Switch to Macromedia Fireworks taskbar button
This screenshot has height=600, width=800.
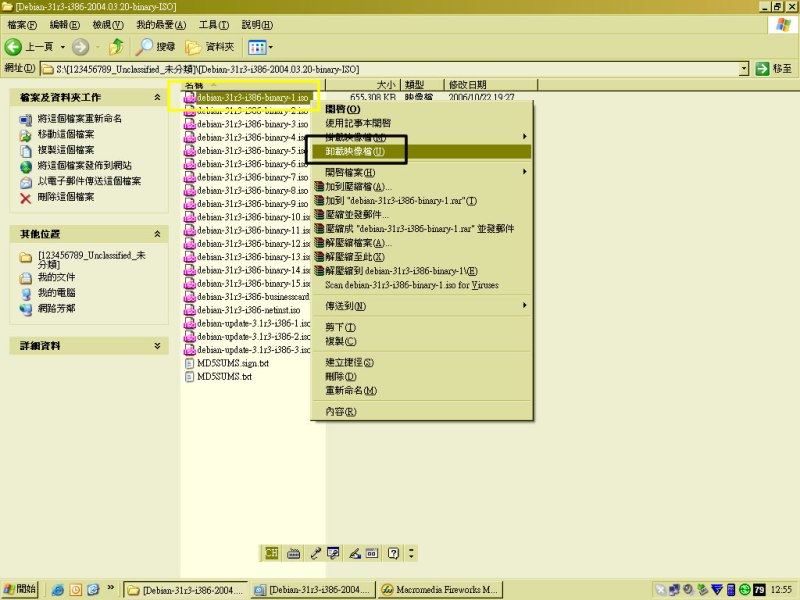(440, 590)
